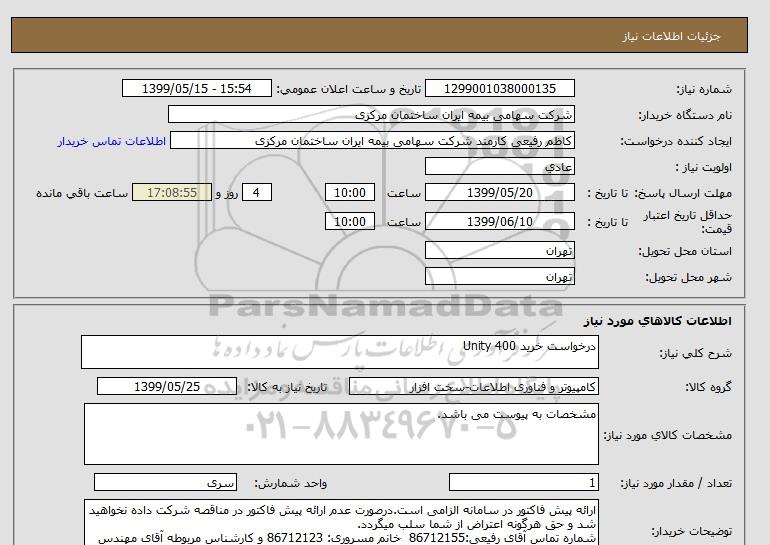
Task: Click the buyer organization name field
Action: point(371,114)
